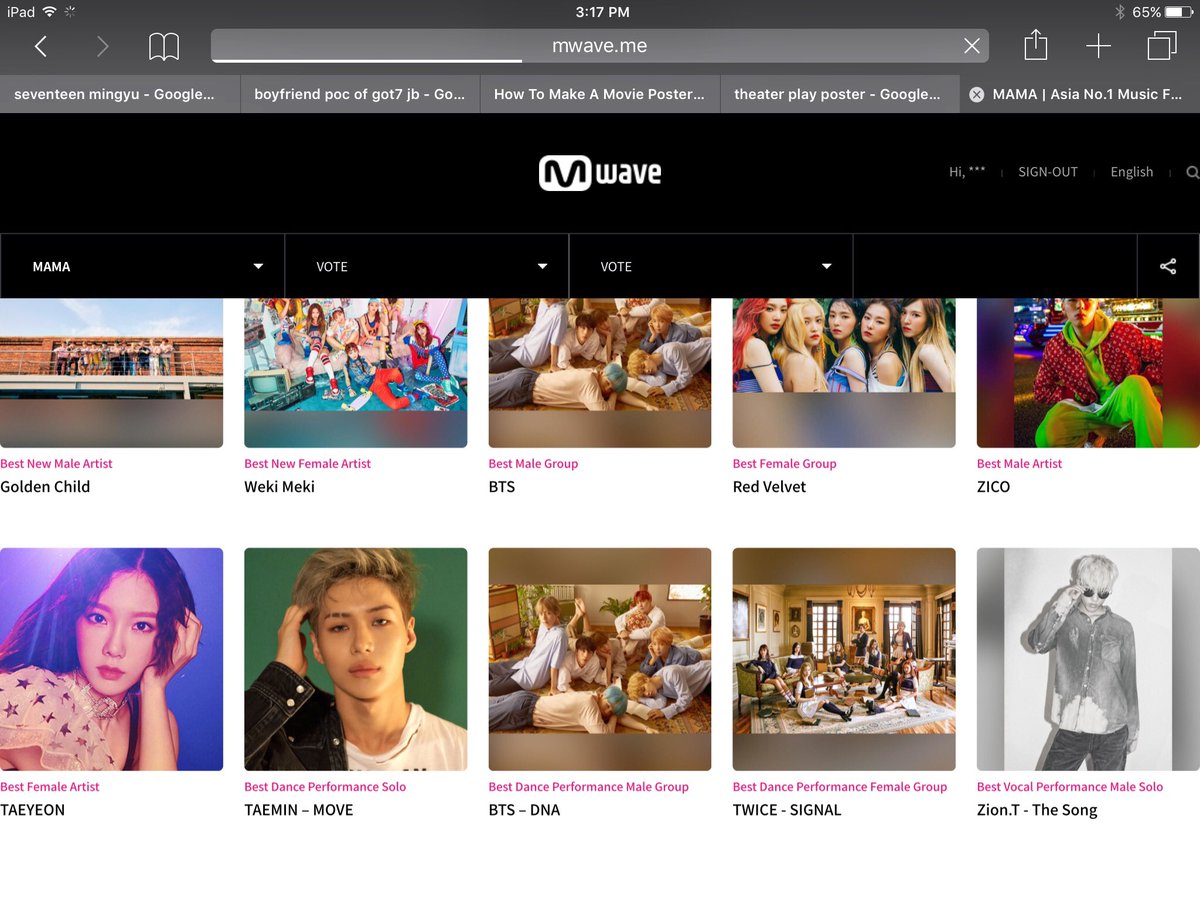Click the Hi, *** account greeting
1200x900 pixels.
[967, 172]
